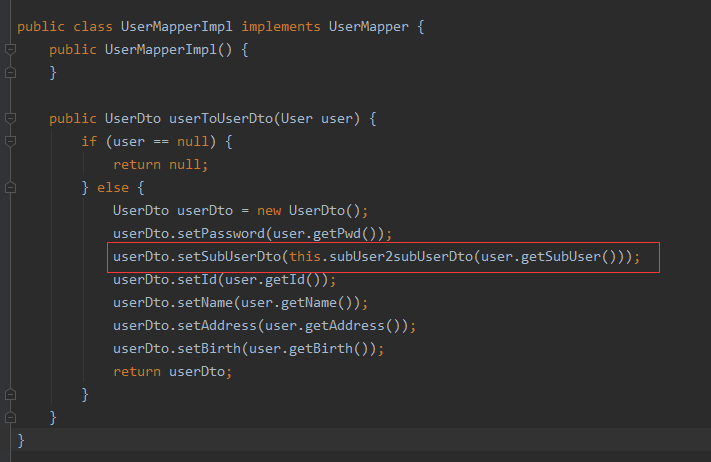Click the getSubUser() call
The image size is (711, 462).
(x=570, y=257)
